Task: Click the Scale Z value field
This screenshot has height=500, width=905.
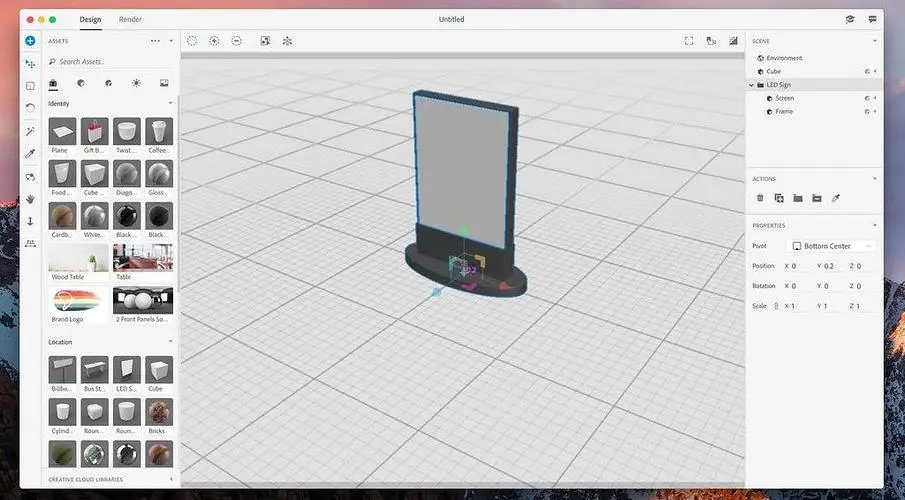Action: coord(861,306)
